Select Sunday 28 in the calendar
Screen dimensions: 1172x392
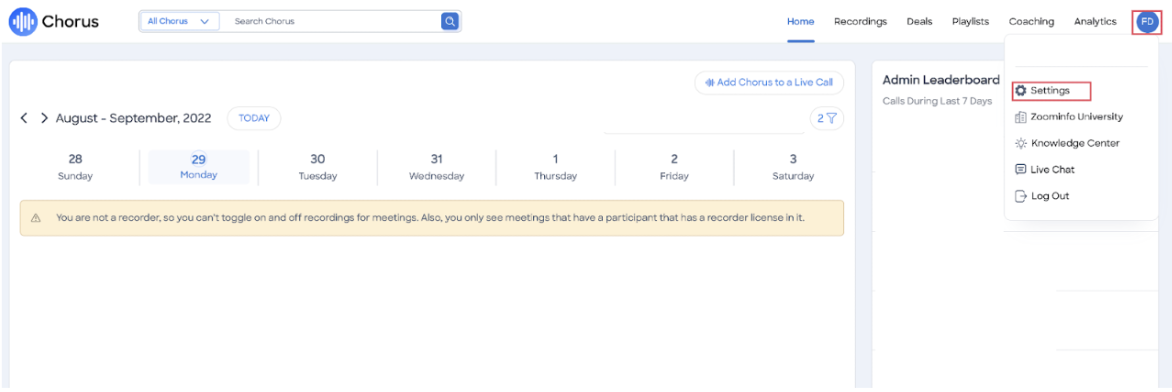75,168
